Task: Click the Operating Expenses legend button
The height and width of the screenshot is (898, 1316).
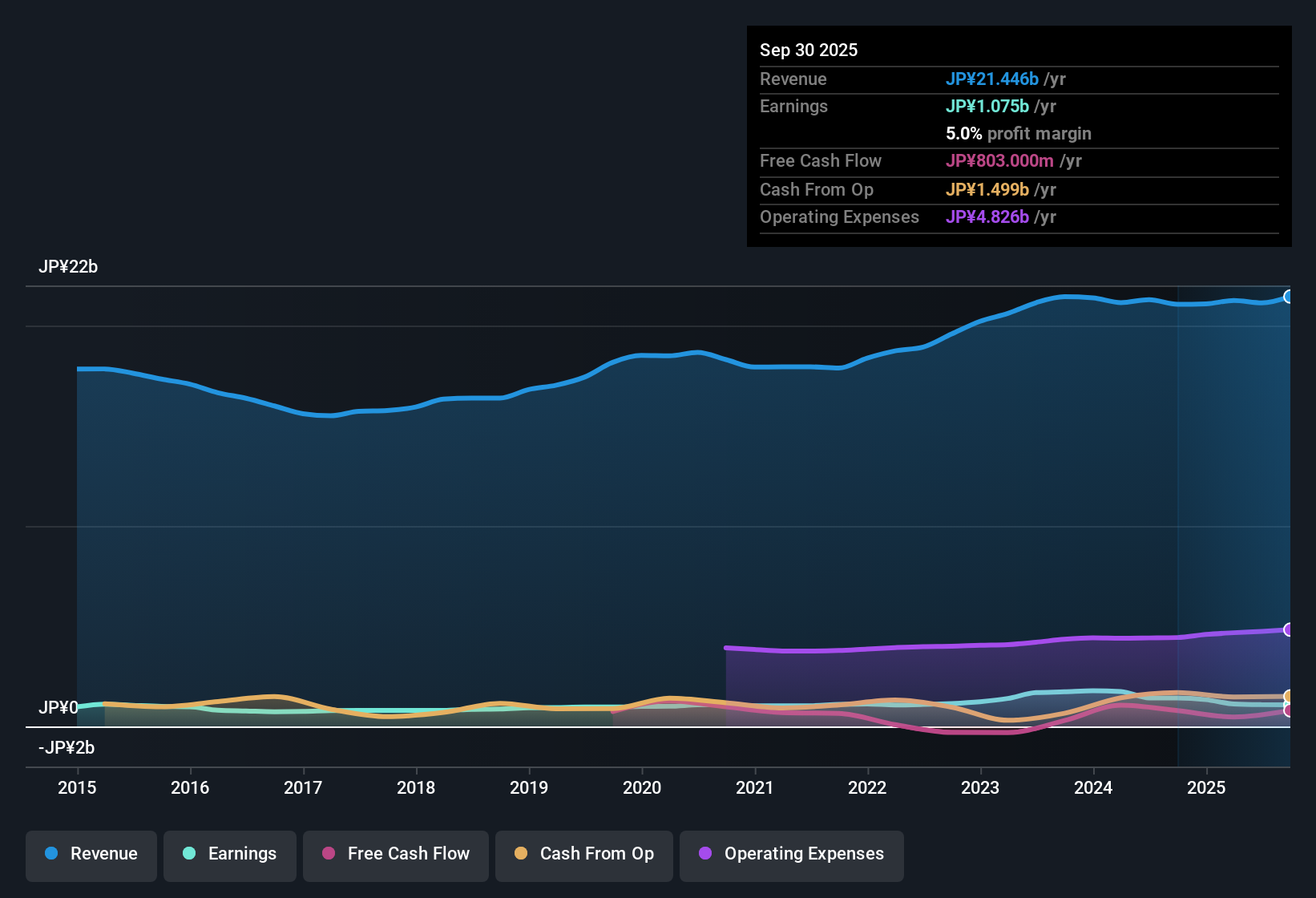Action: pos(791,854)
